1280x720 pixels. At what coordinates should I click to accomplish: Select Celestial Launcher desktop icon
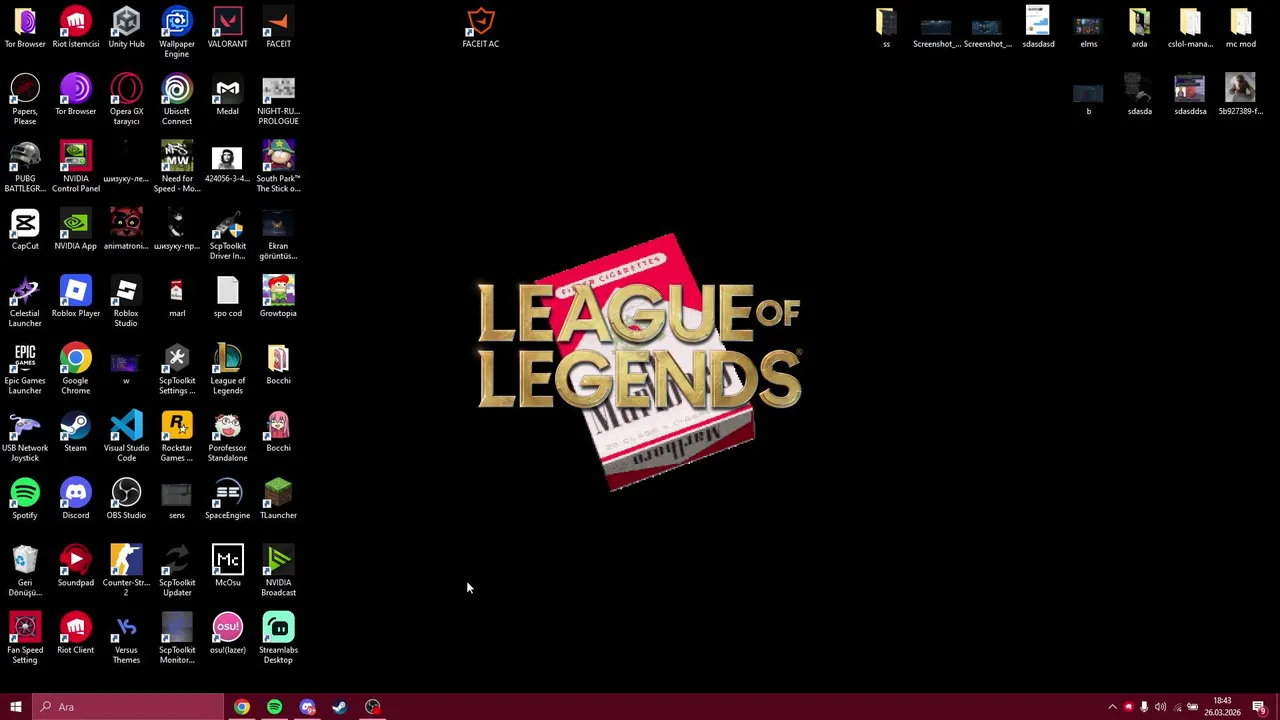[25, 302]
